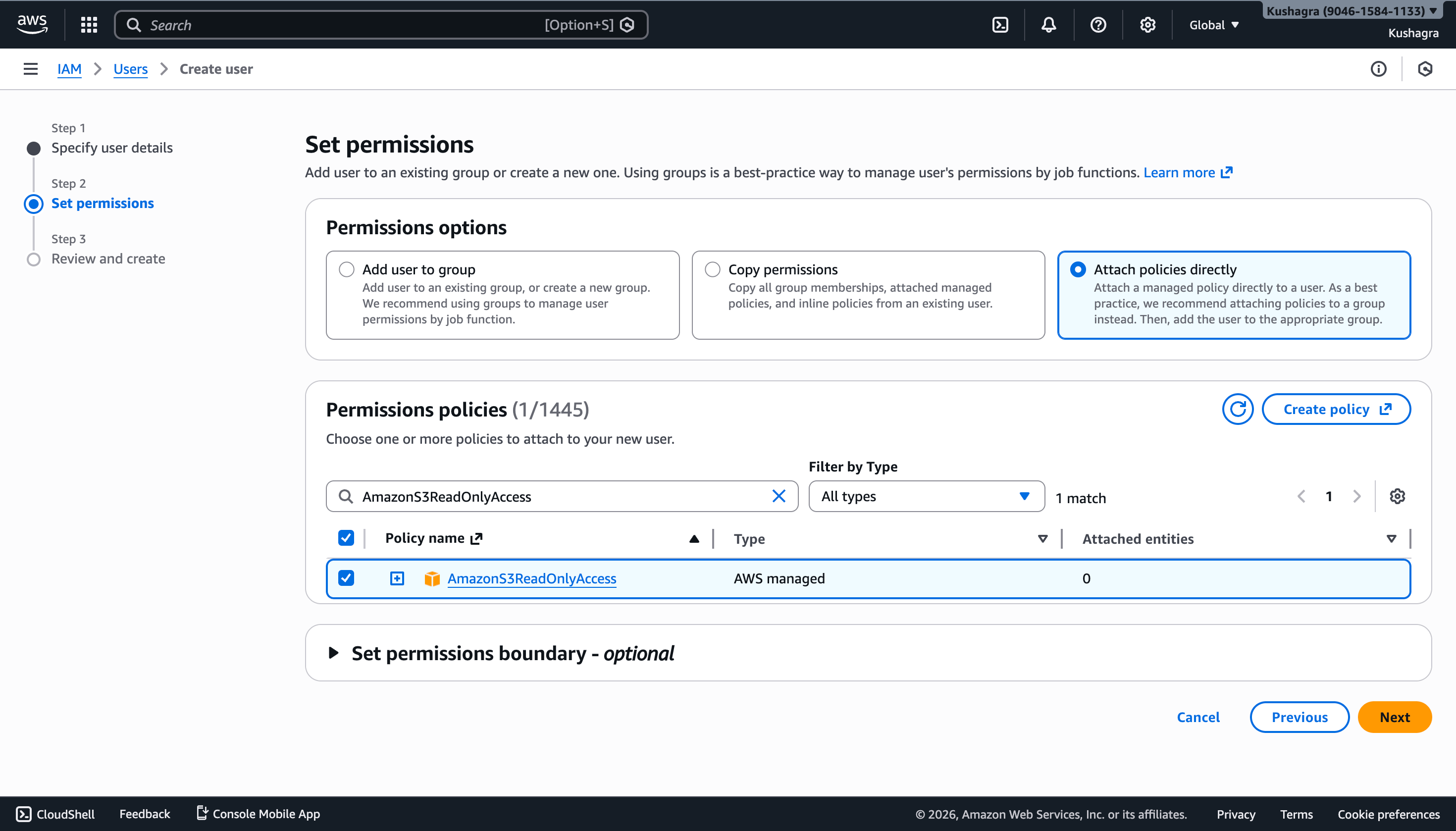This screenshot has height=831, width=1456.
Task: Click the policy search input field
Action: pyautogui.click(x=562, y=496)
